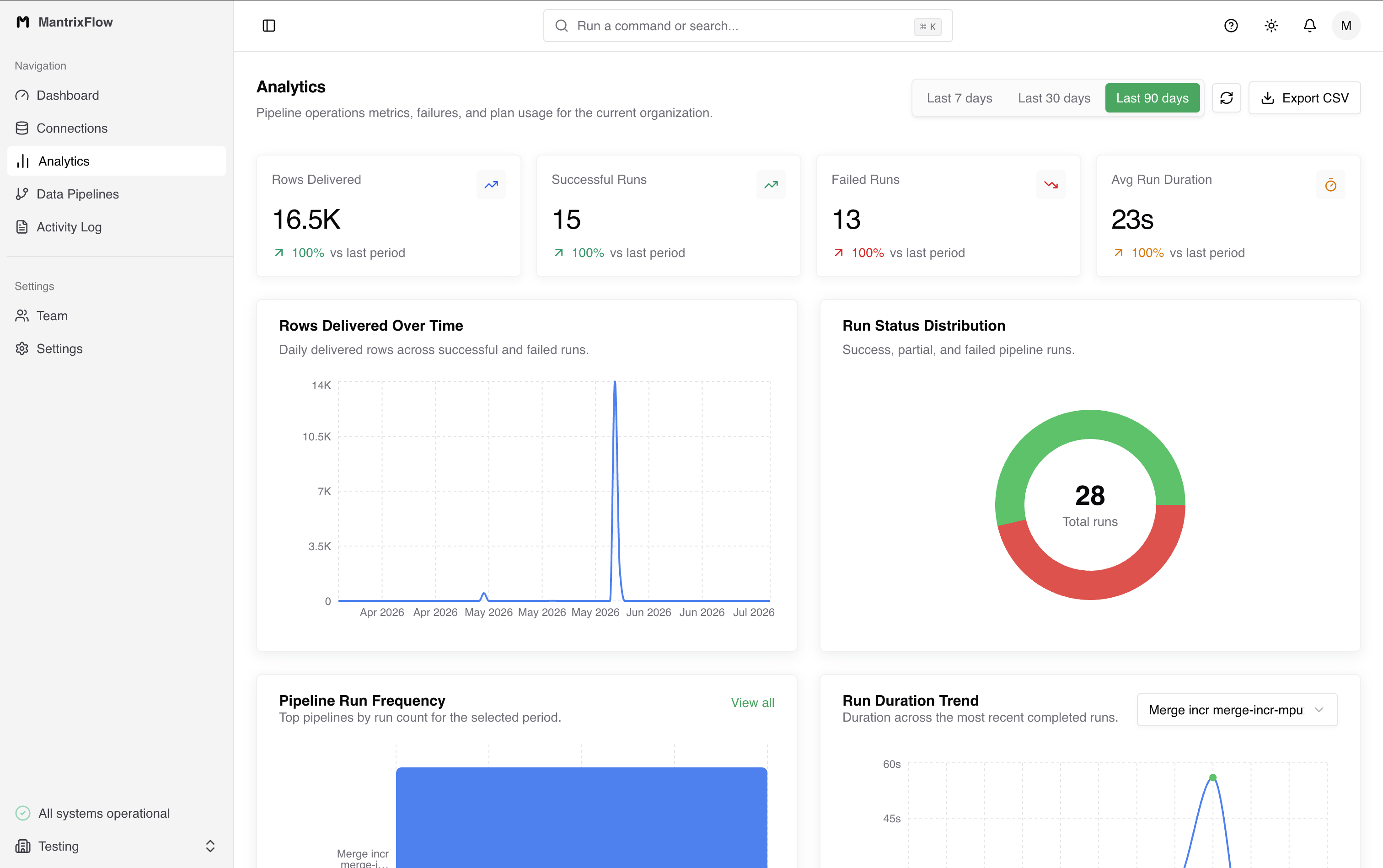
Task: Click the Rows Delivered trend-up icon
Action: (492, 185)
